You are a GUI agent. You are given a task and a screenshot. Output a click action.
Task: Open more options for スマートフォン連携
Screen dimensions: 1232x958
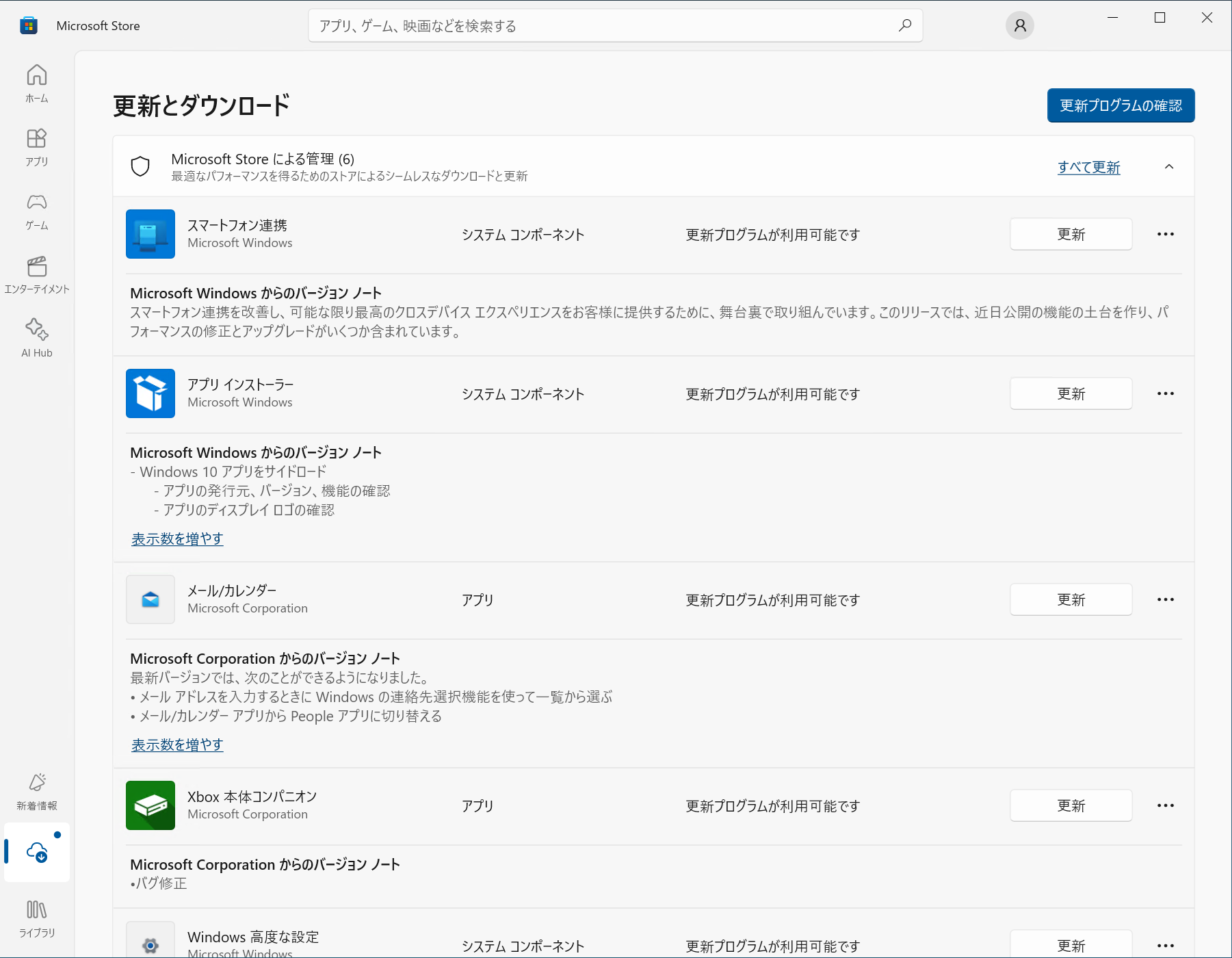coord(1166,234)
